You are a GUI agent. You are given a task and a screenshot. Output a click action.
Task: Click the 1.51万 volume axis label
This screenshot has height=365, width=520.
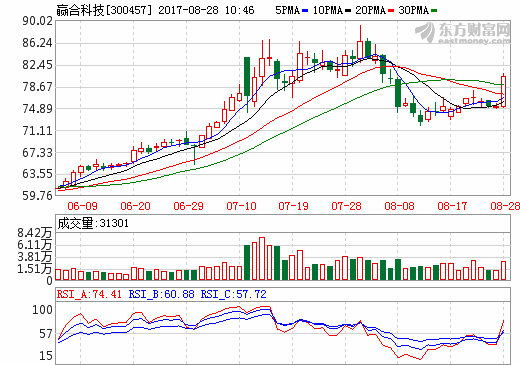(35, 269)
